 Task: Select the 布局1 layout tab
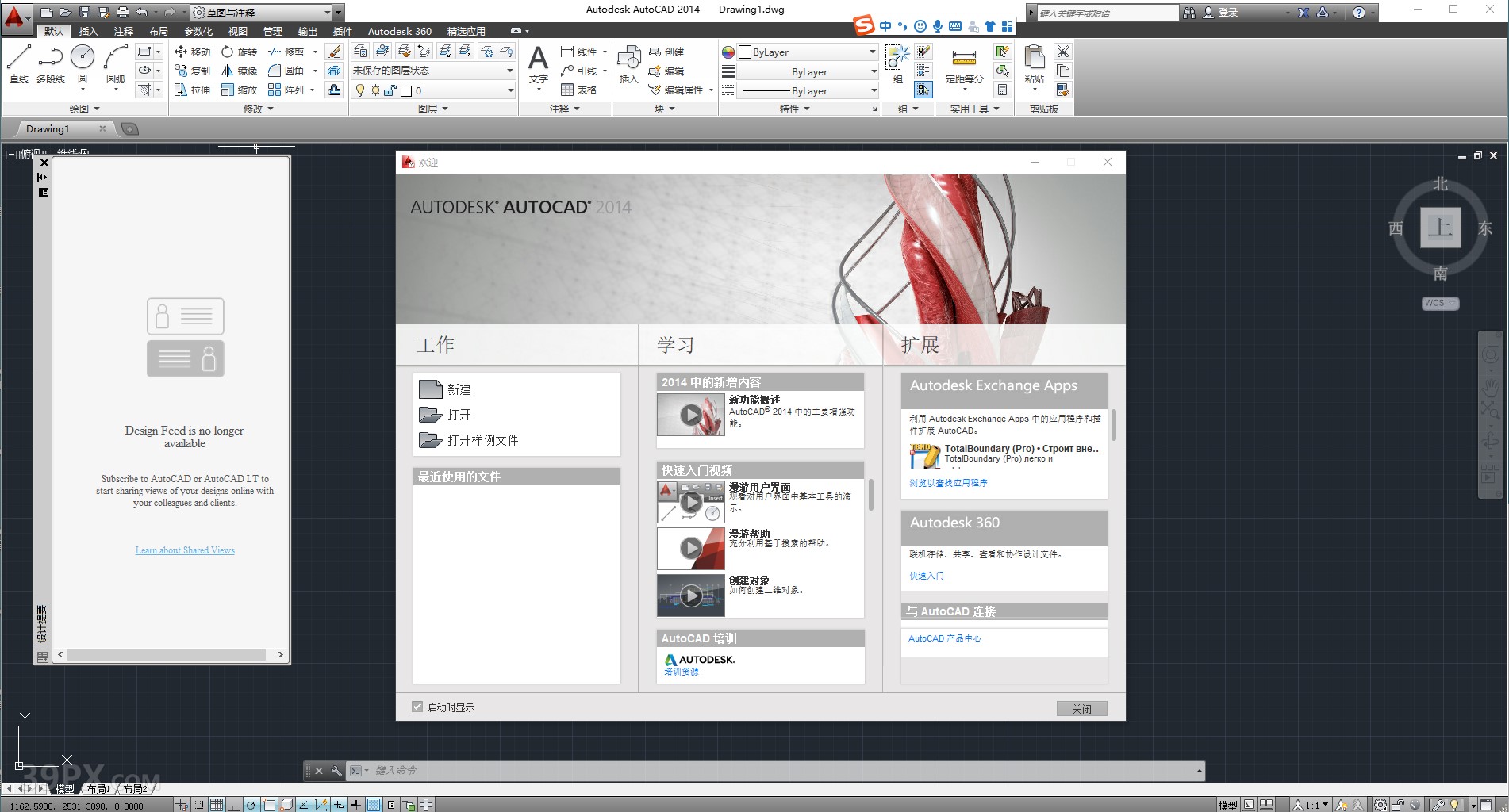[99, 789]
